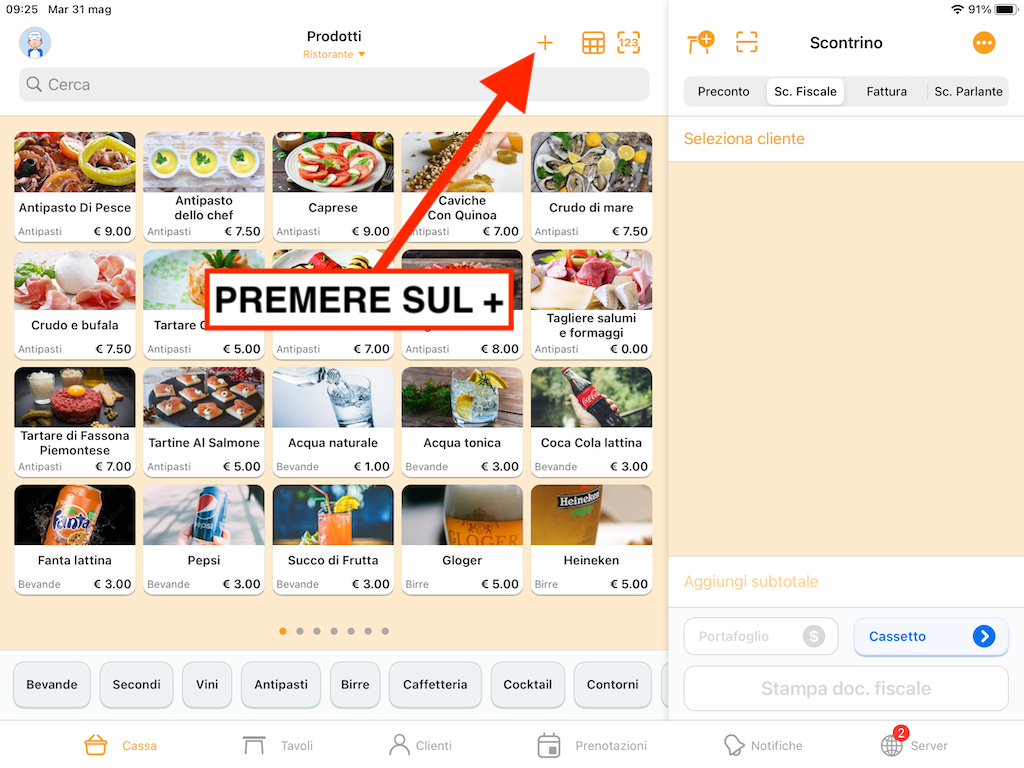Click Seleziona cliente link
Image resolution: width=1024 pixels, height=768 pixels.
pos(744,138)
